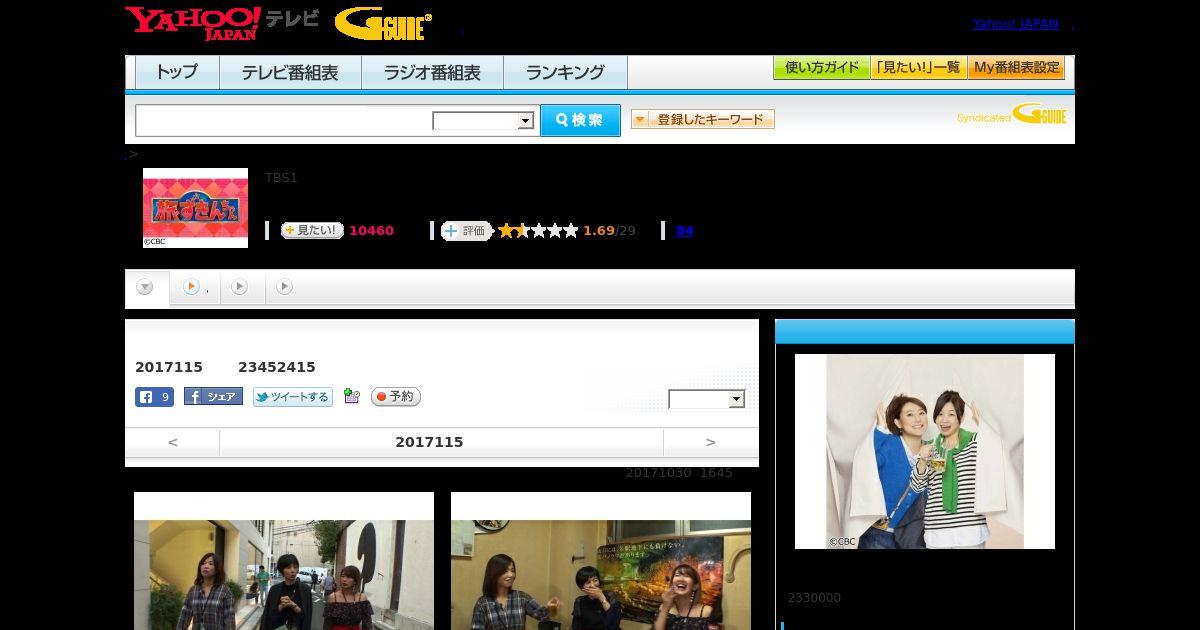Viewport: 1200px width, 630px height.
Task: Select the fourth tab with gray play icon
Action: click(285, 287)
